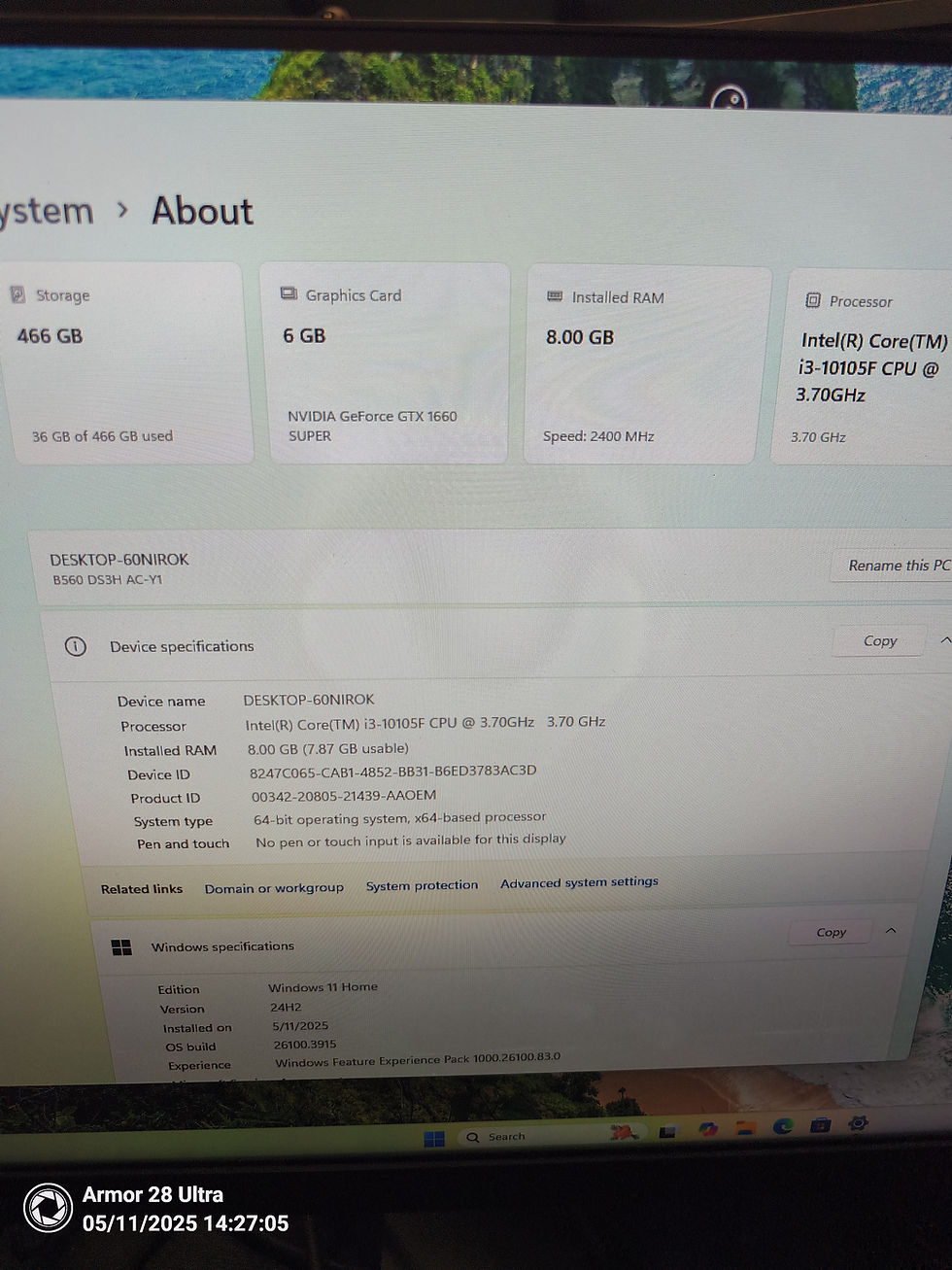Click the taskbar Search box

[551, 1135]
